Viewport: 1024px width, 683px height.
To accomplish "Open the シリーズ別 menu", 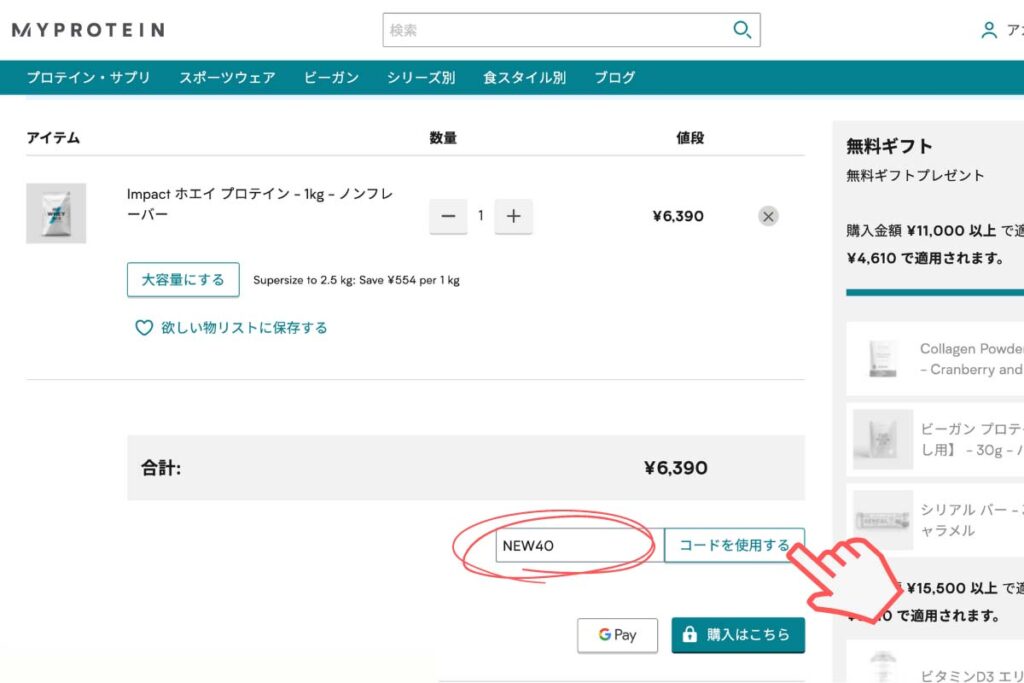I will (421, 78).
